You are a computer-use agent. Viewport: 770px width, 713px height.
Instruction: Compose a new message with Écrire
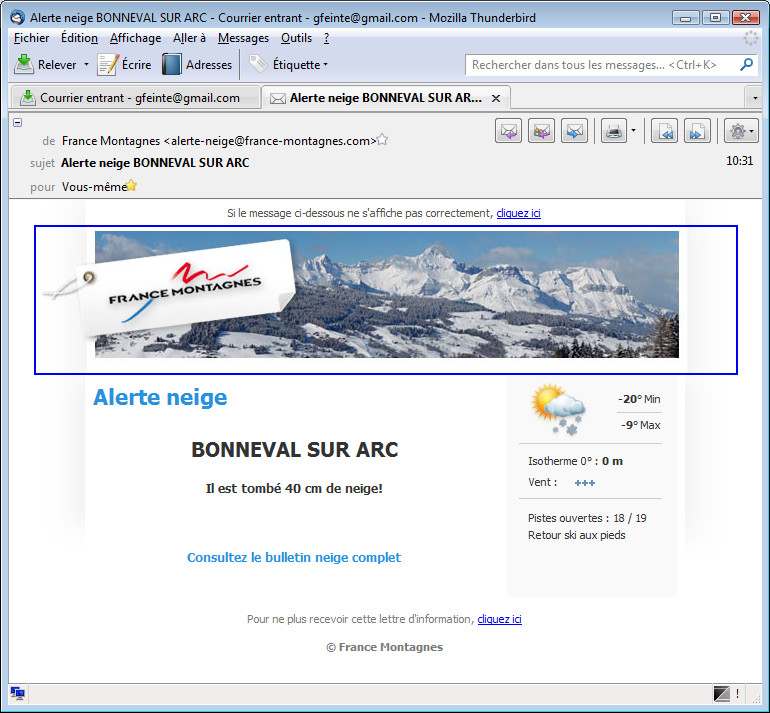pos(124,64)
